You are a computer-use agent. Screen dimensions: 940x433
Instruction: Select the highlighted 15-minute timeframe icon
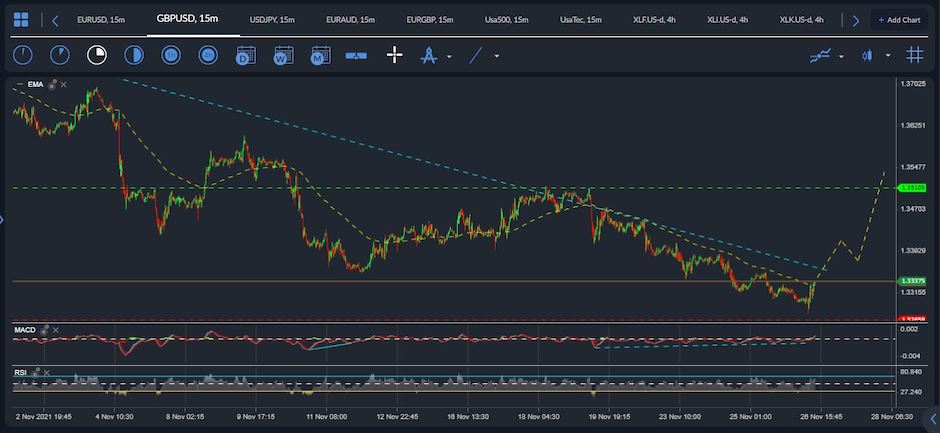[x=97, y=55]
